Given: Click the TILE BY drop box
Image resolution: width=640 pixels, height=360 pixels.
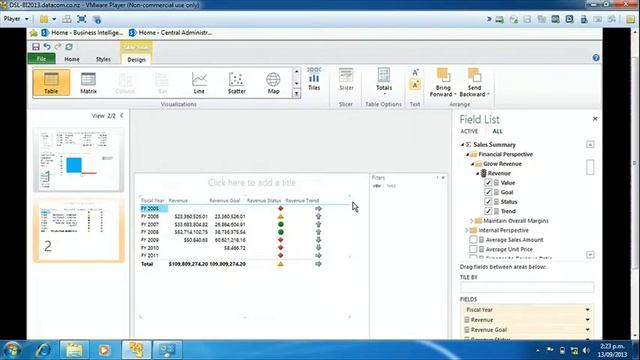Looking at the screenshot, I should [x=527, y=287].
